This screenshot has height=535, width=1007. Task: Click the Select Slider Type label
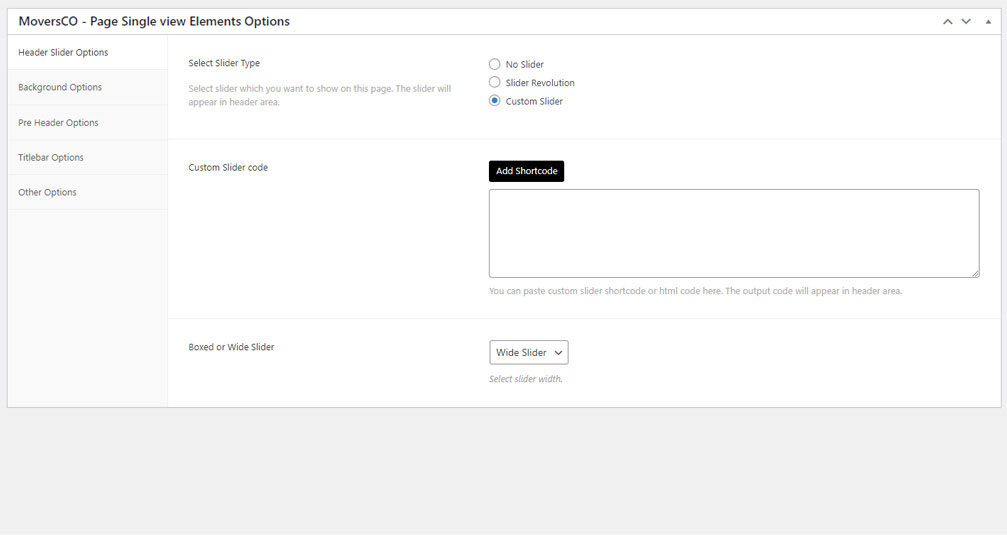pyautogui.click(x=224, y=63)
